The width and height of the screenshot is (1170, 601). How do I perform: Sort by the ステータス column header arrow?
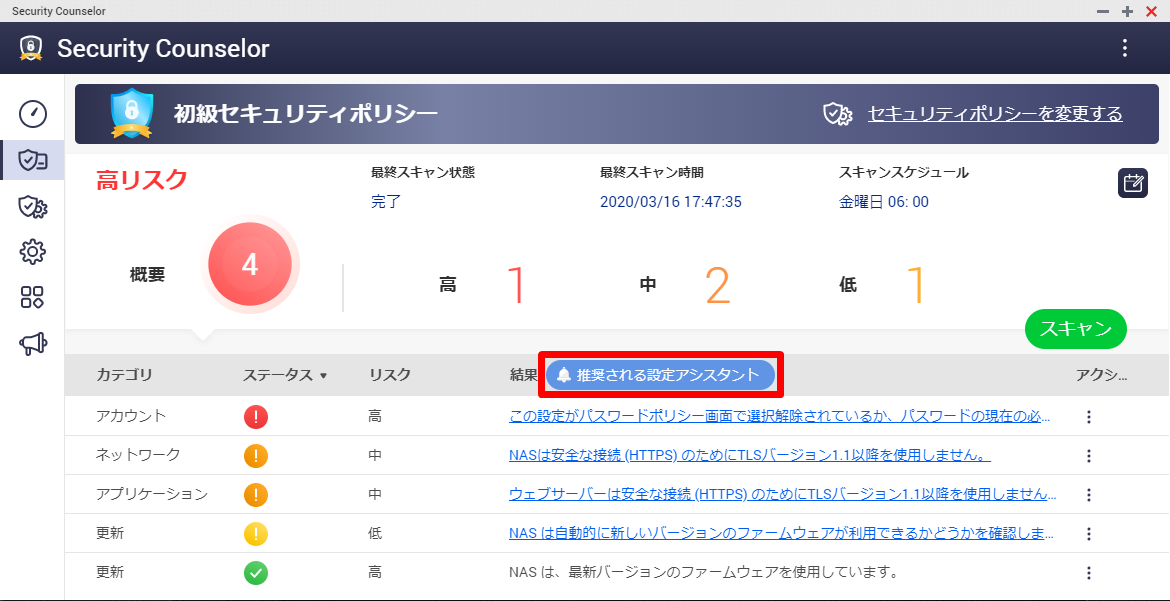[323, 376]
